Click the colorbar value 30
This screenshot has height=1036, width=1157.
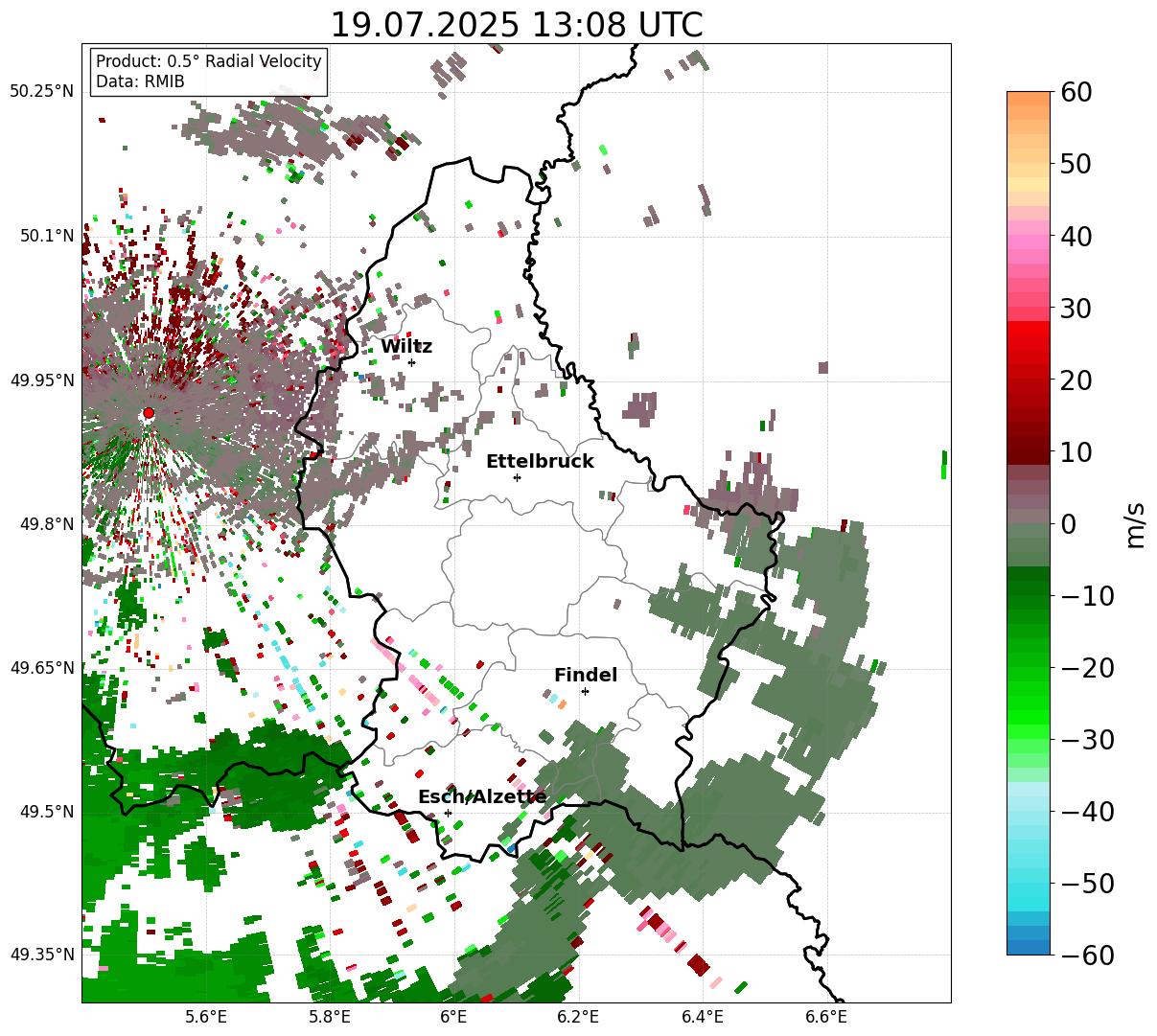pyautogui.click(x=1075, y=309)
